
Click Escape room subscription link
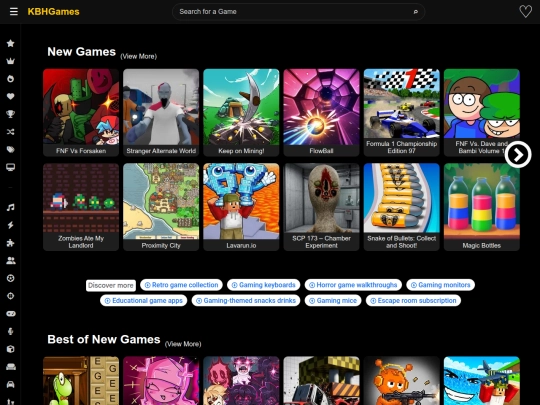(x=413, y=301)
